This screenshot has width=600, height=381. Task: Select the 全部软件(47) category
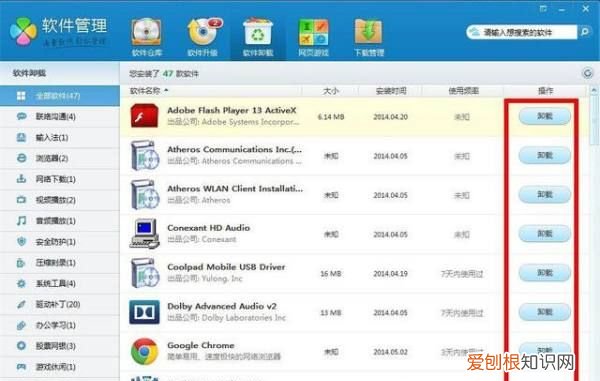[60, 96]
